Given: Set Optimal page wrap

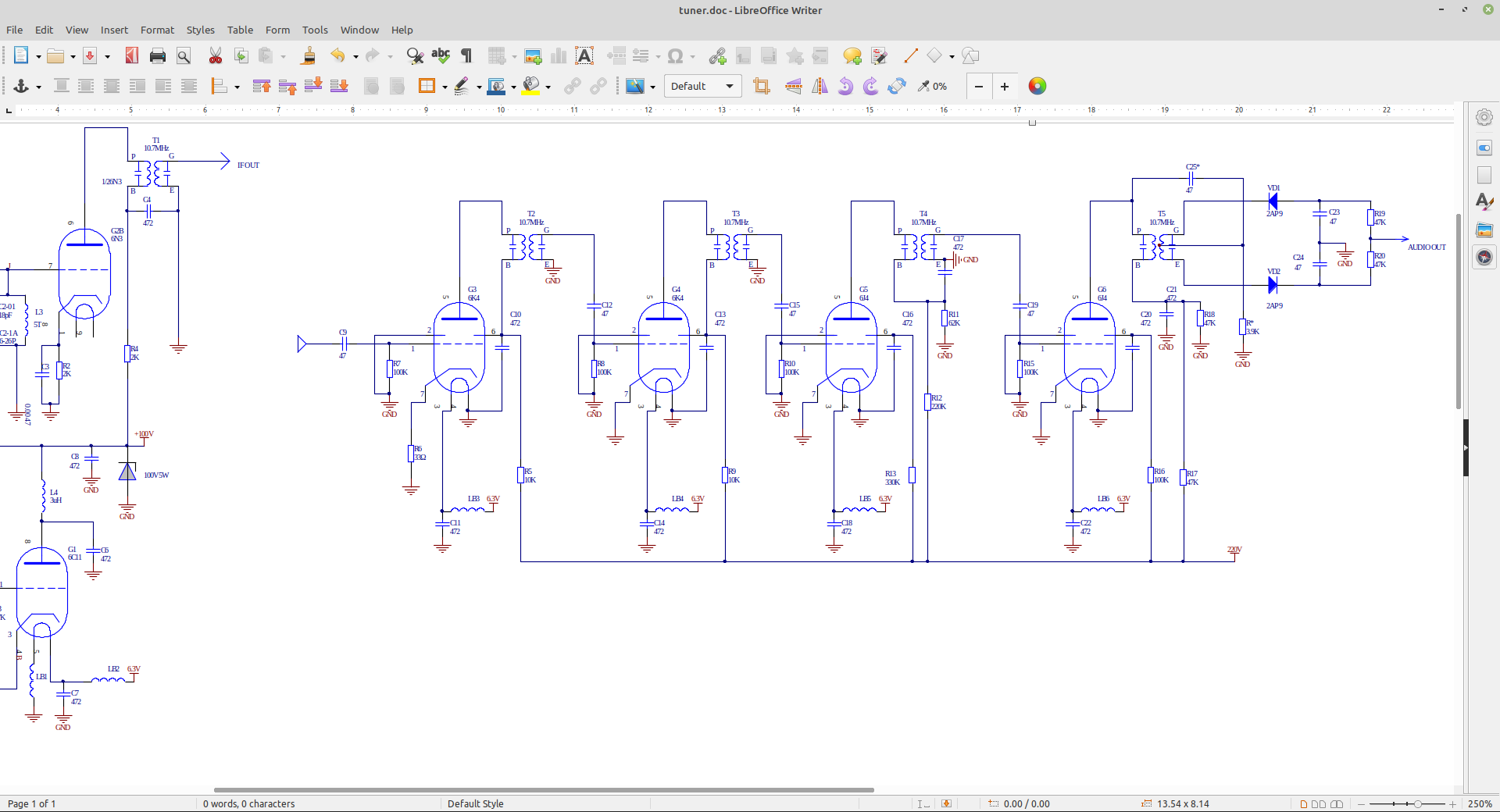Looking at the screenshot, I should coord(112,86).
